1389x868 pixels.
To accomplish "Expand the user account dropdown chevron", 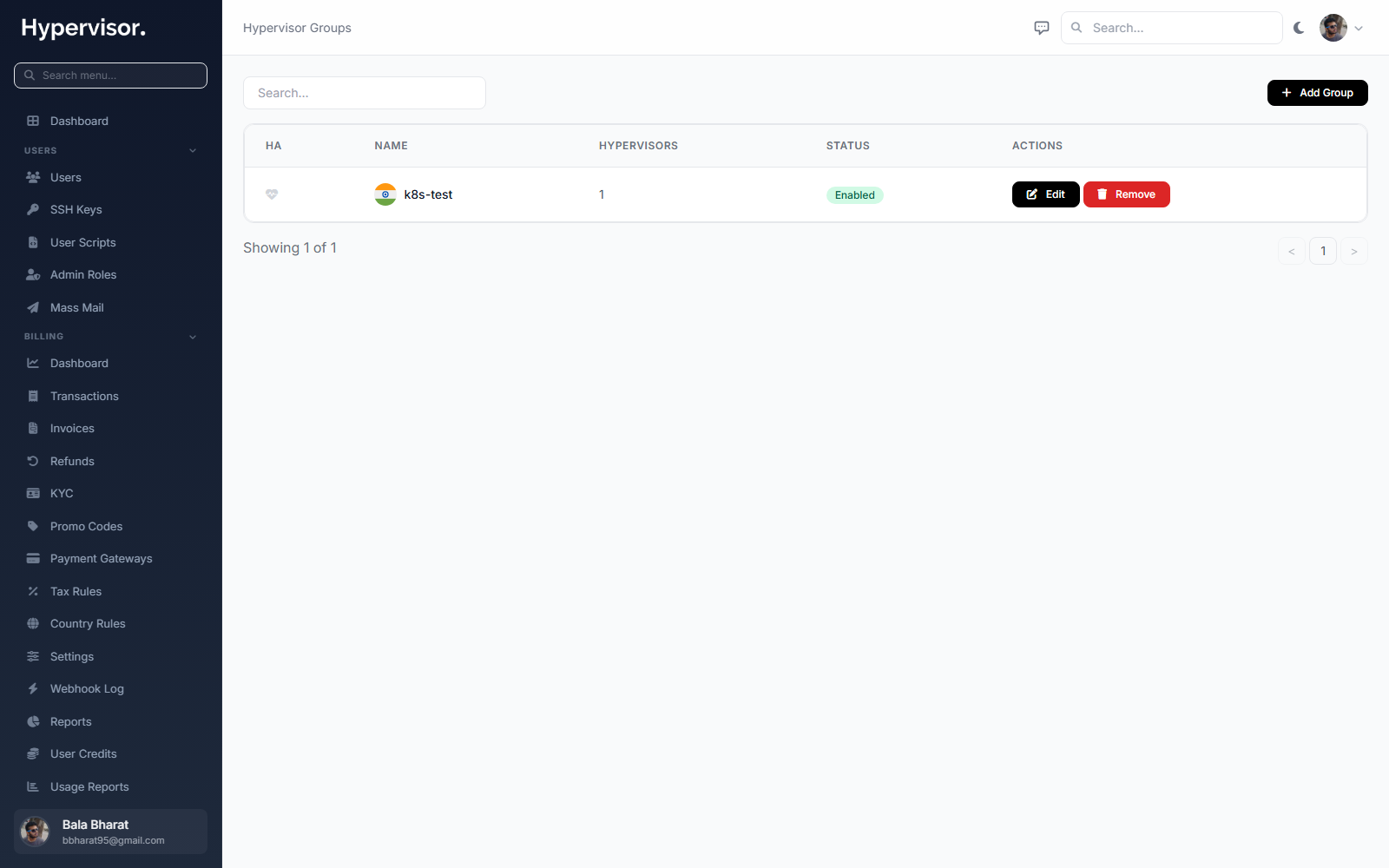I will (1359, 29).
